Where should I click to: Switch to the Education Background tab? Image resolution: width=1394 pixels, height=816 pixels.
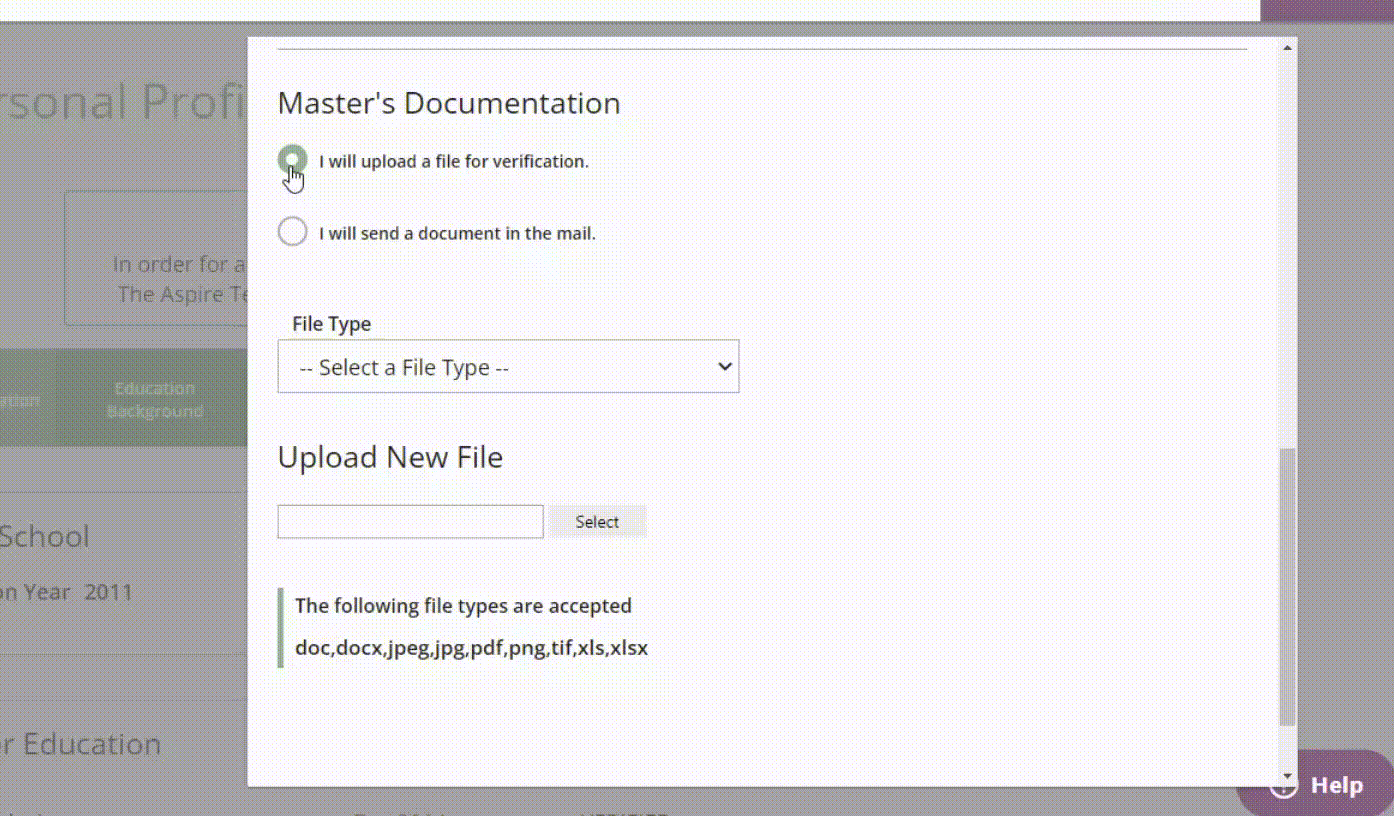(154, 399)
